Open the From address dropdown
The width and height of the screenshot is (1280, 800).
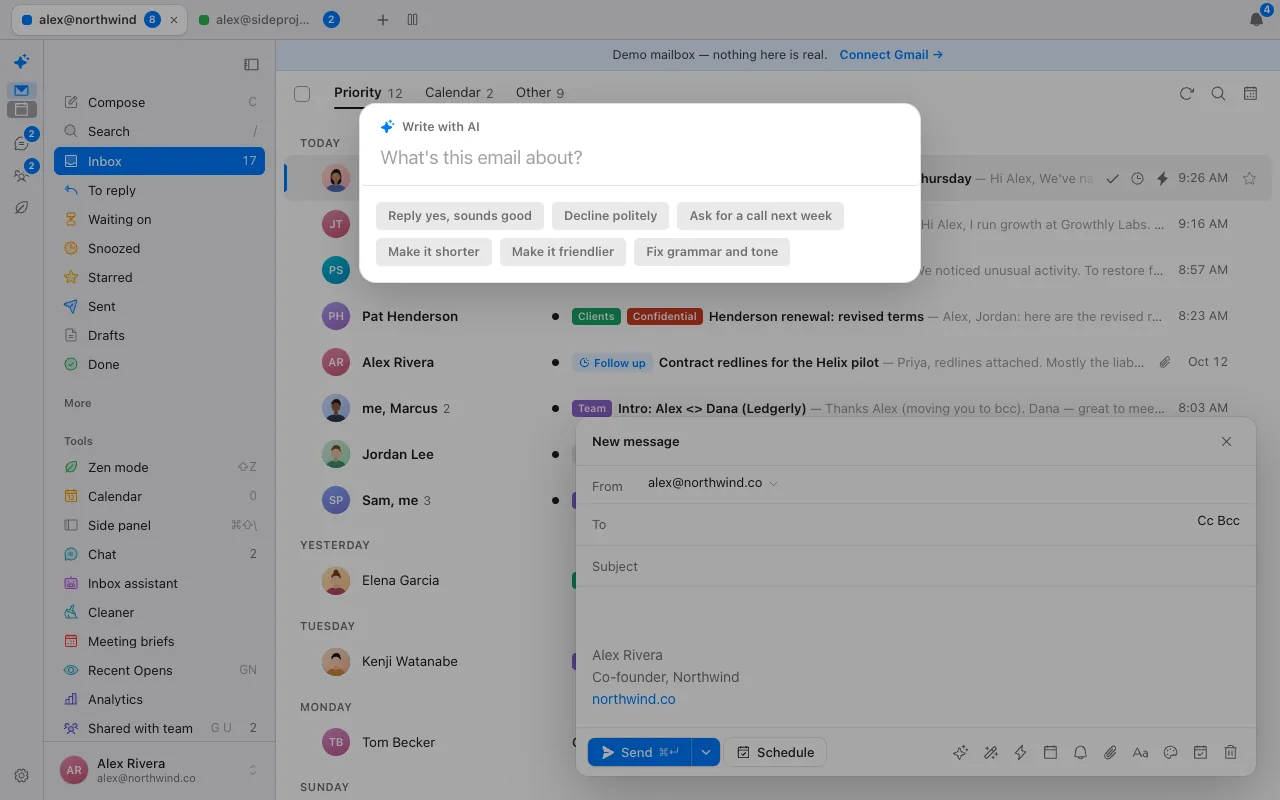coord(713,483)
